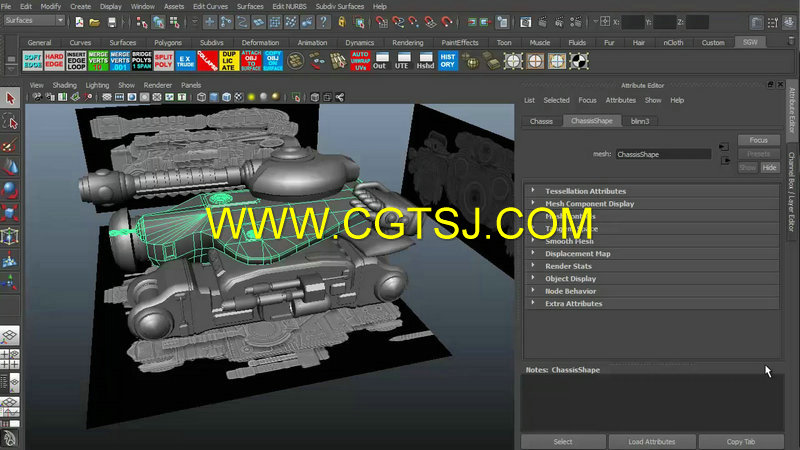Select the Scale tool cube in toolbox
This screenshot has width=800, height=450.
click(10, 212)
